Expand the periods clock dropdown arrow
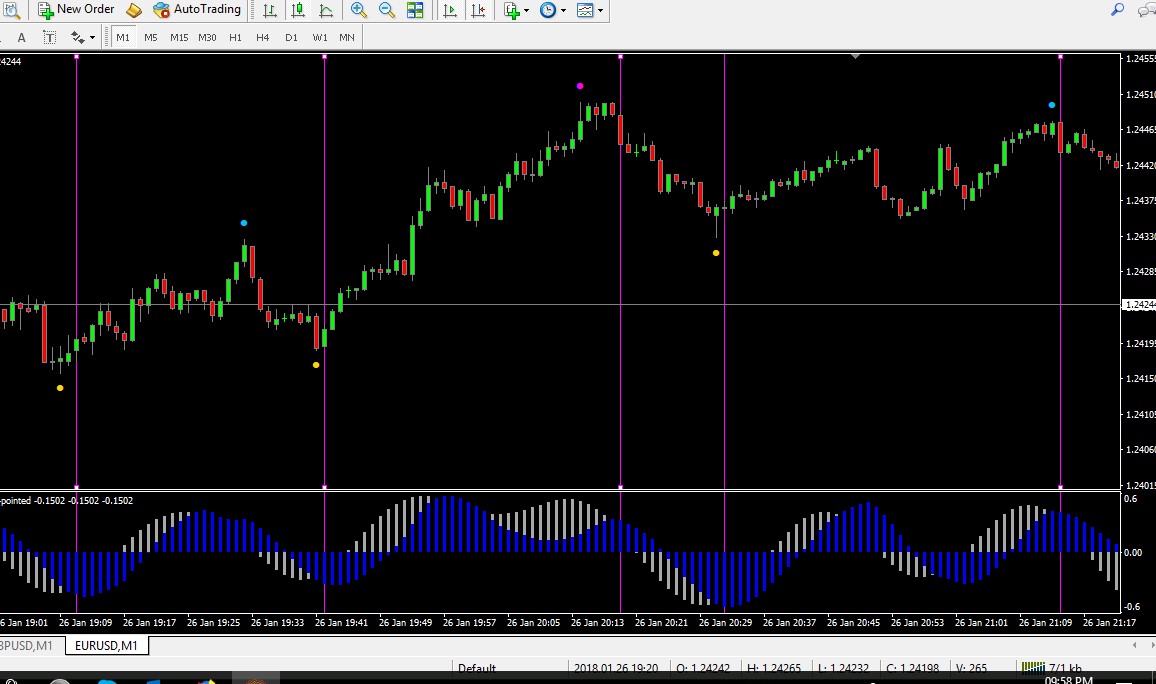 coord(563,10)
